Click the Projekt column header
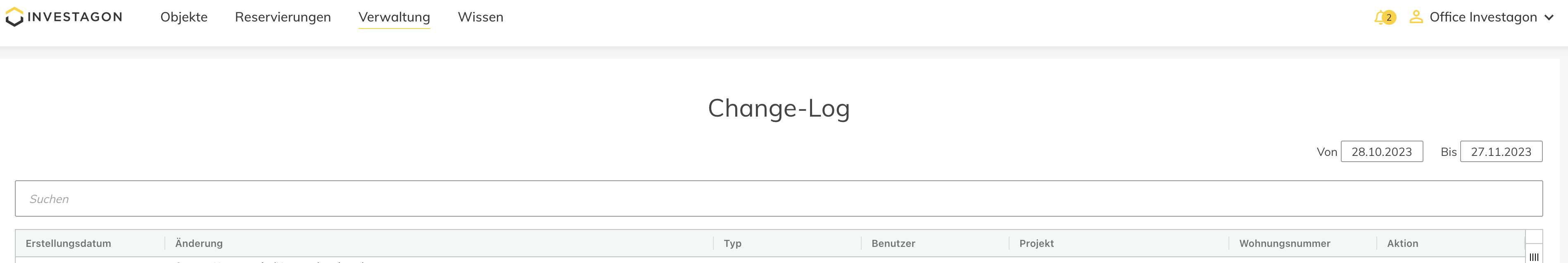This screenshot has height=263, width=1568. 1036,244
